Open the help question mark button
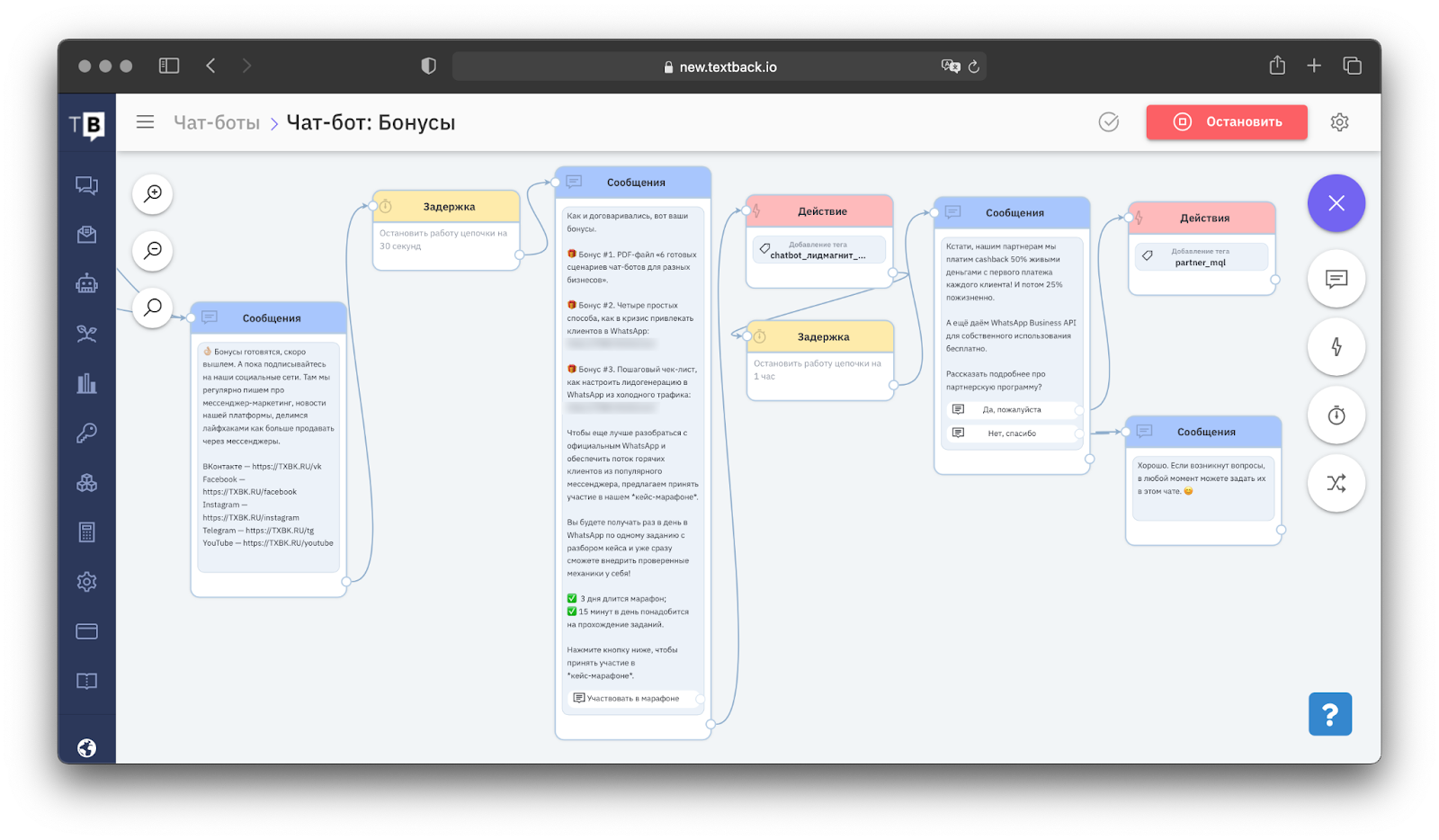 click(1330, 714)
